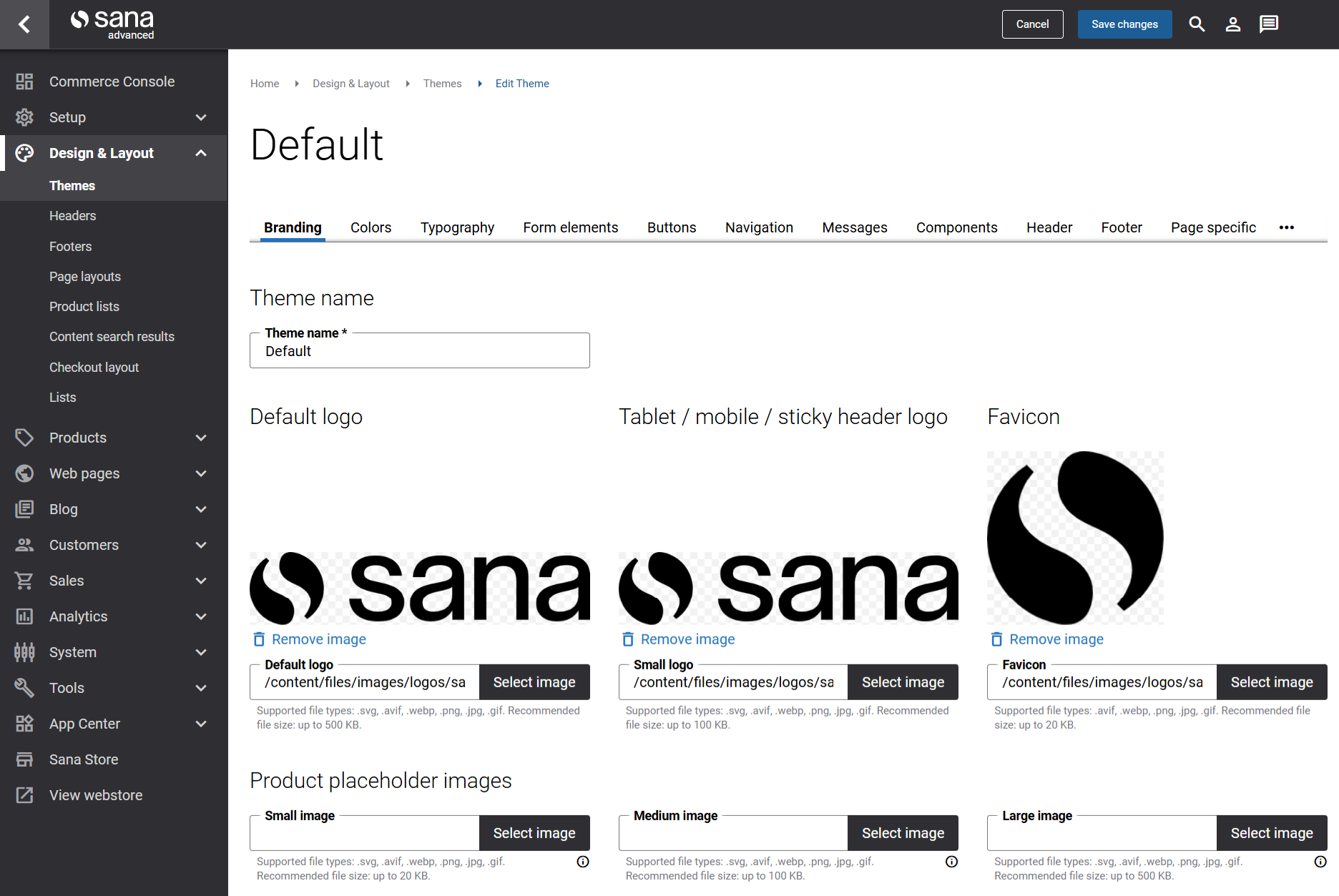Click the info icon under Small image
1339x896 pixels.
pos(583,862)
